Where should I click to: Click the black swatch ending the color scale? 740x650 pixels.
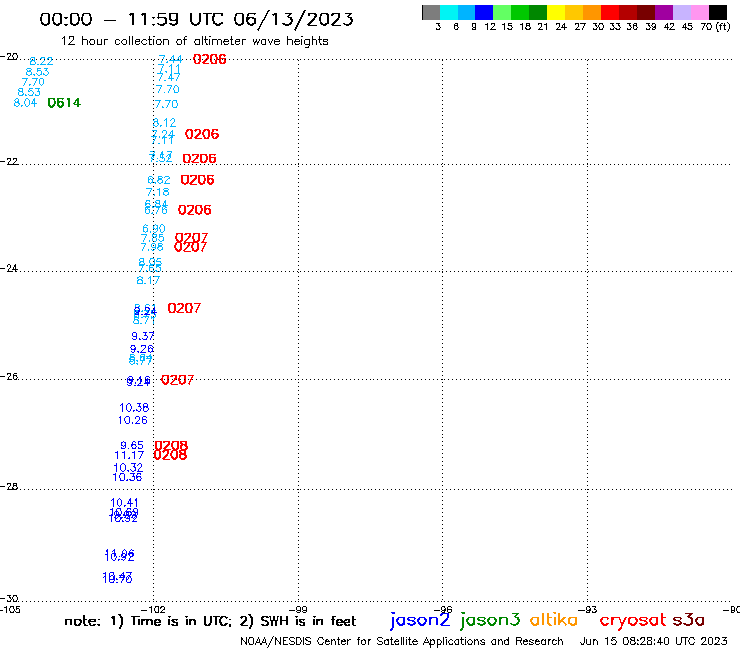pyautogui.click(x=717, y=12)
